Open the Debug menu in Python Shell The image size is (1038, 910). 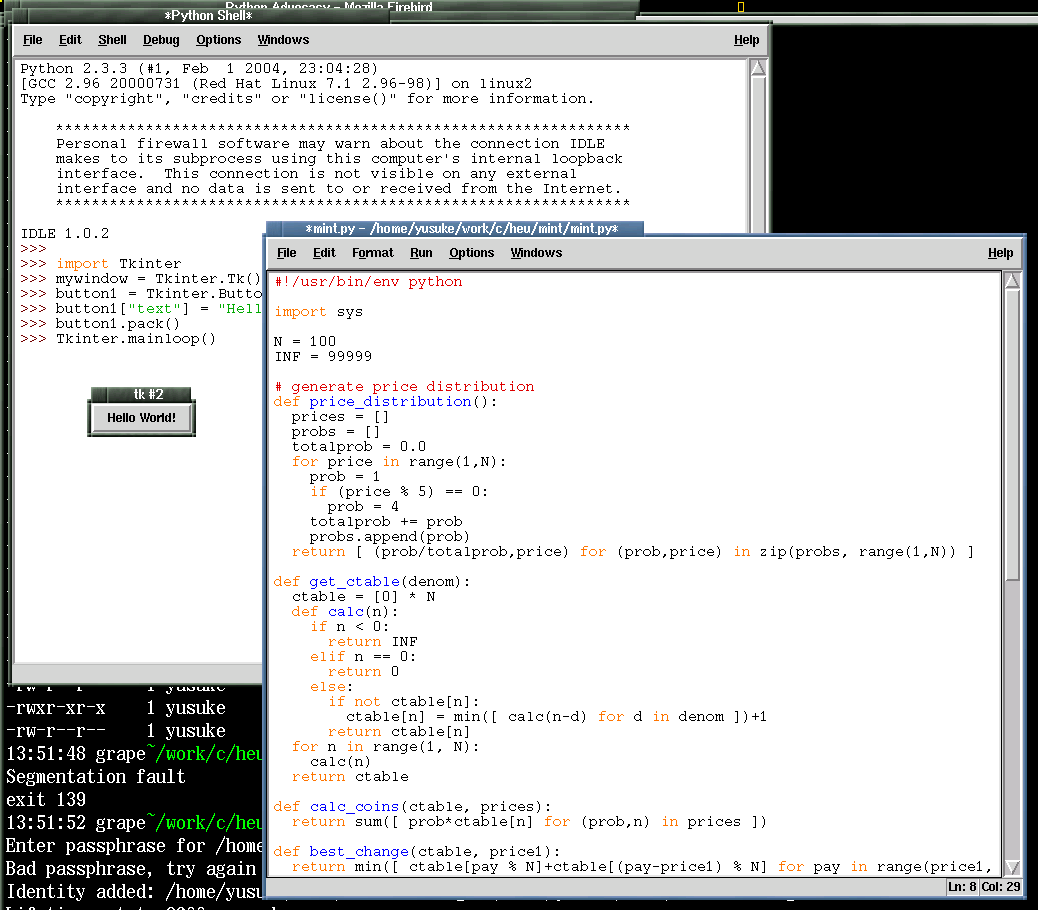(x=161, y=40)
